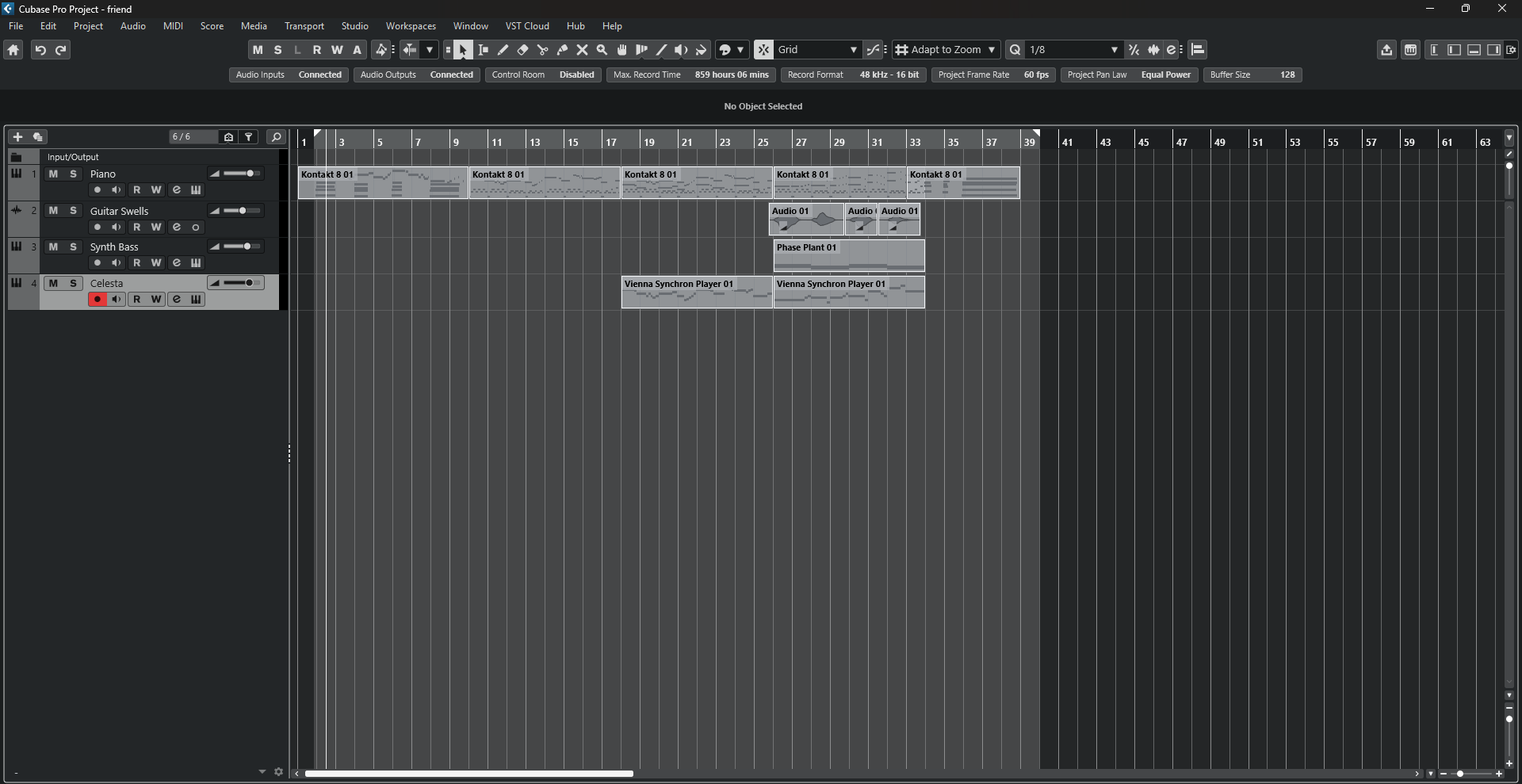Adjust the Synth Bass volume slider
The image size is (1522, 784).
point(242,247)
